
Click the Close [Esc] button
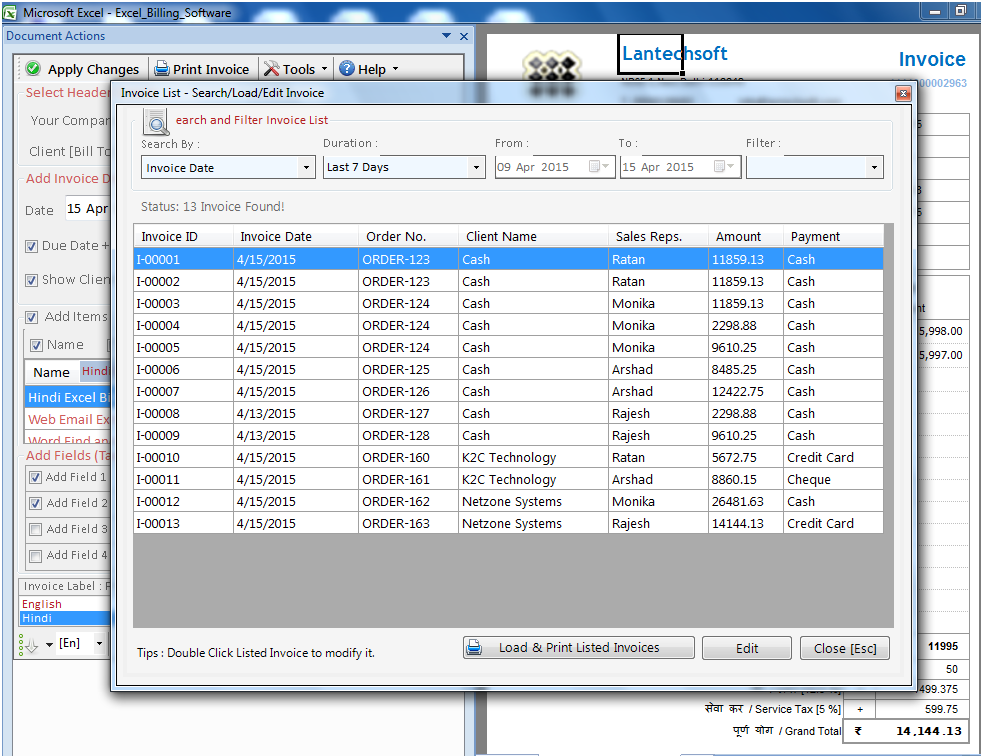[845, 648]
